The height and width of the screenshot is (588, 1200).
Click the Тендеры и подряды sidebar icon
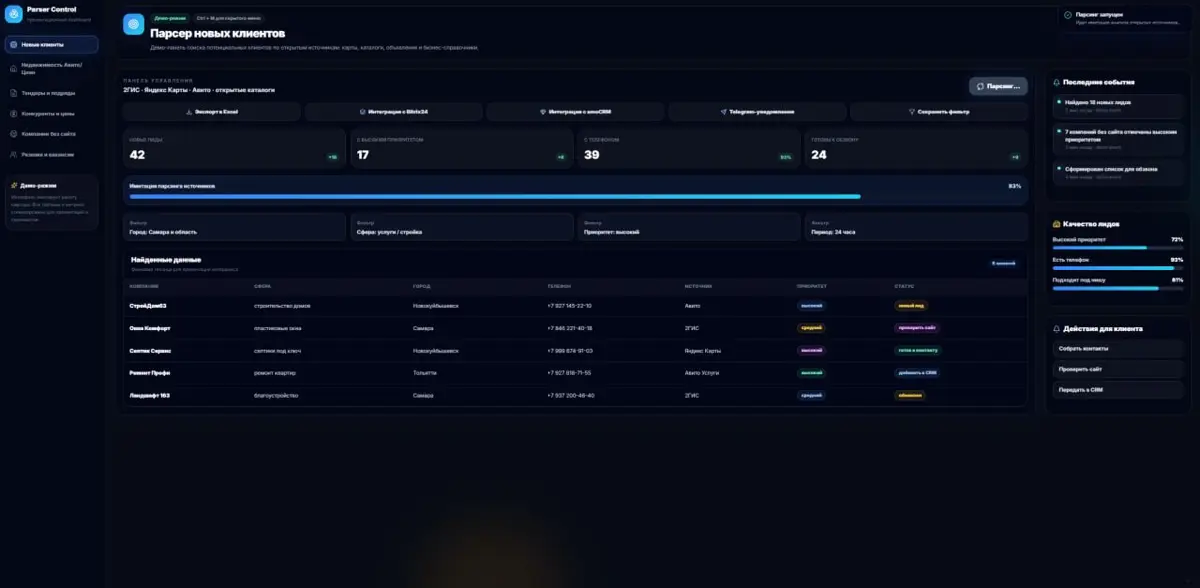click(x=13, y=93)
